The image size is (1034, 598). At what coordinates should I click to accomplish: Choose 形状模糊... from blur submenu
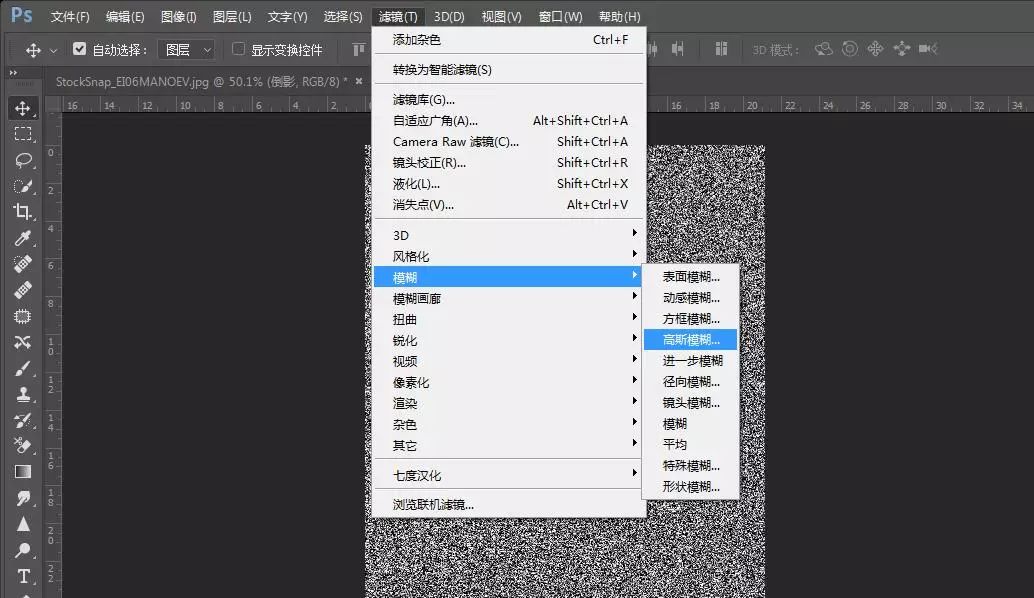coord(690,487)
